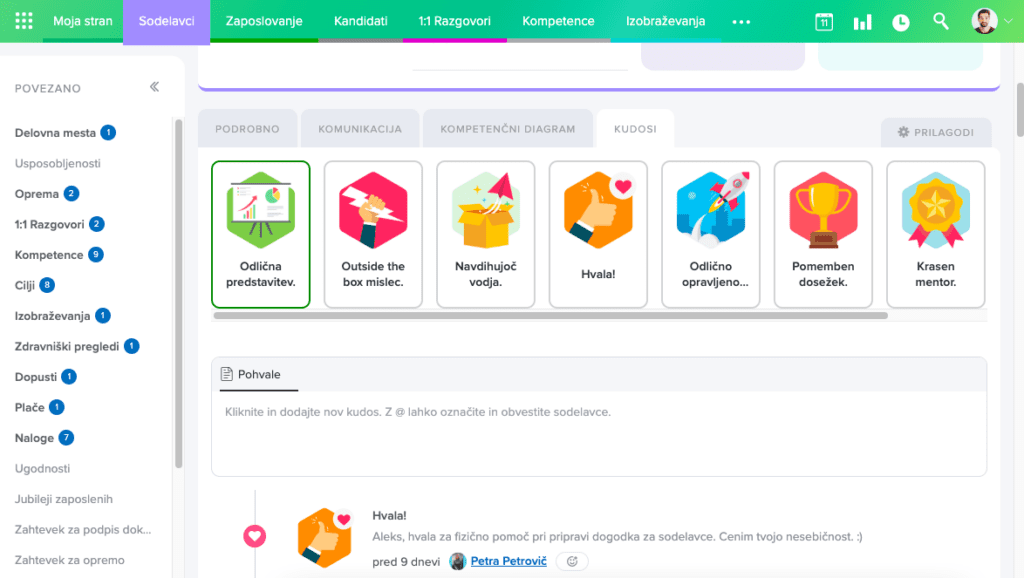Open the user avatar dropdown menu

click(985, 21)
